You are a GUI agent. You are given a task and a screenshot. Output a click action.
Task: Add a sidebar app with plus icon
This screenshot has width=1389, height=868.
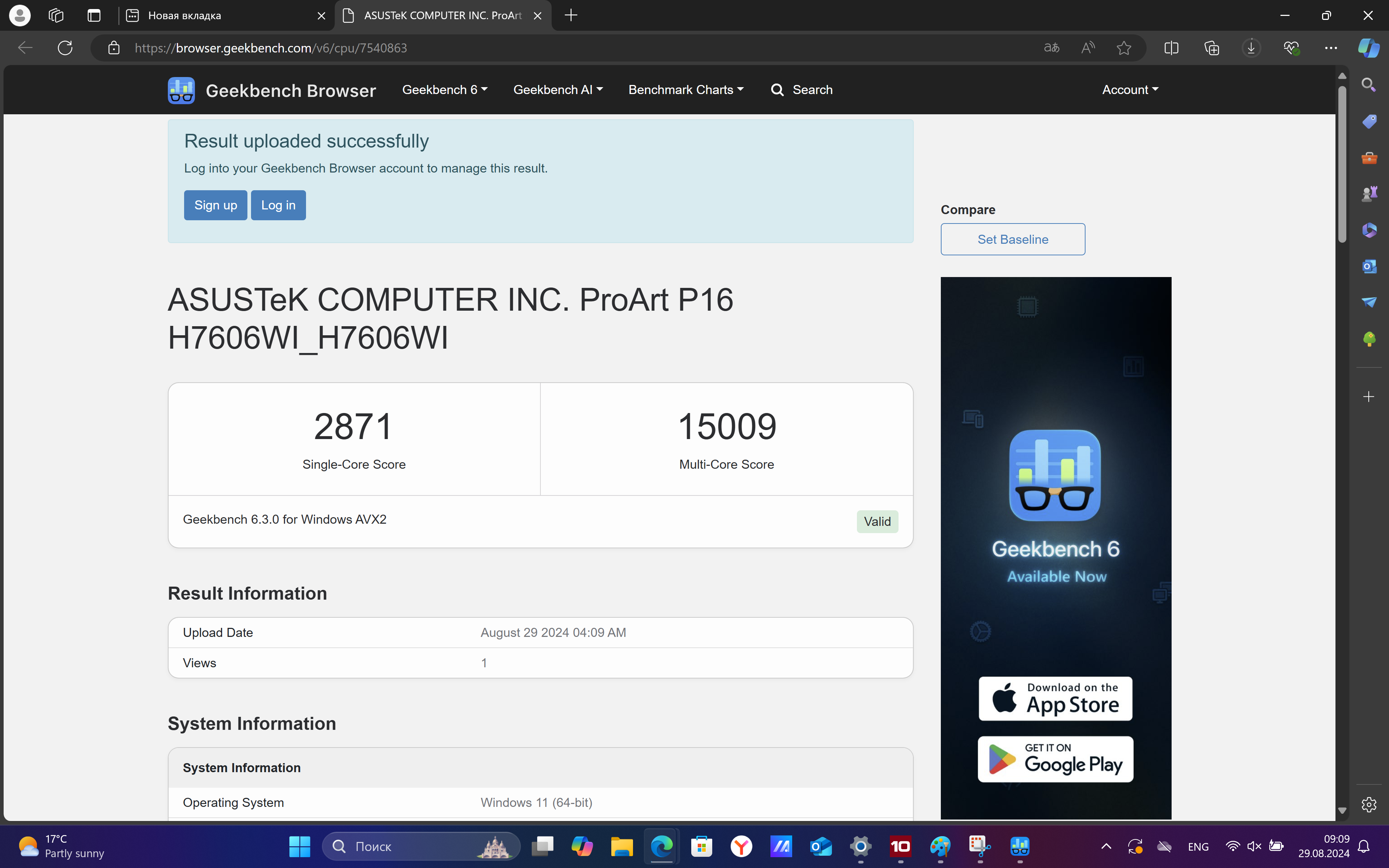1369,397
